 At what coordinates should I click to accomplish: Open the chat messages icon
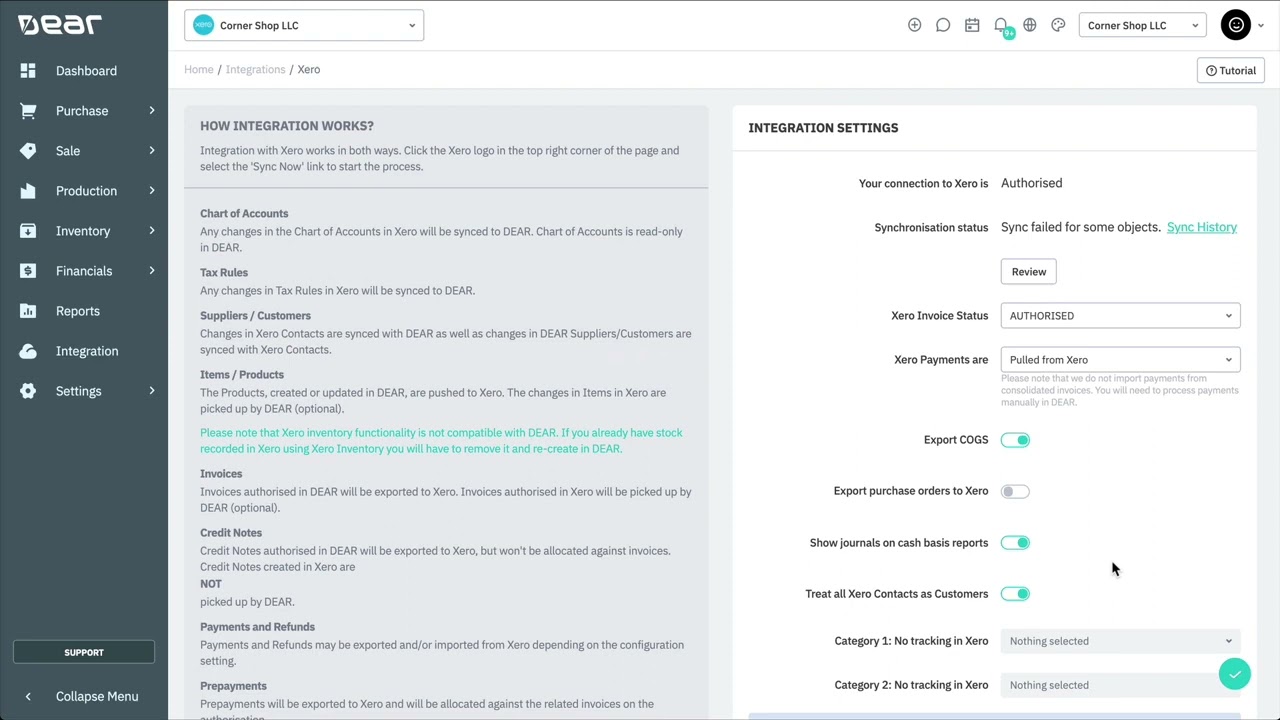943,25
